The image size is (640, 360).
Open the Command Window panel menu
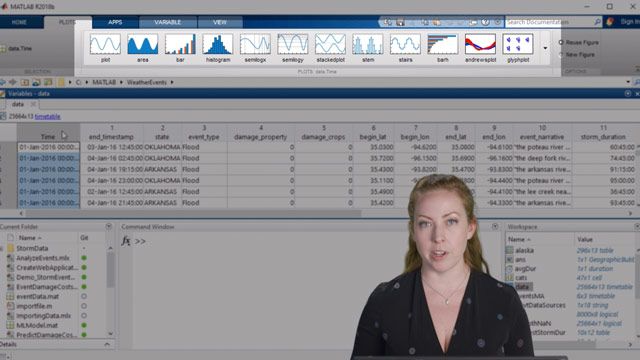tap(495, 226)
